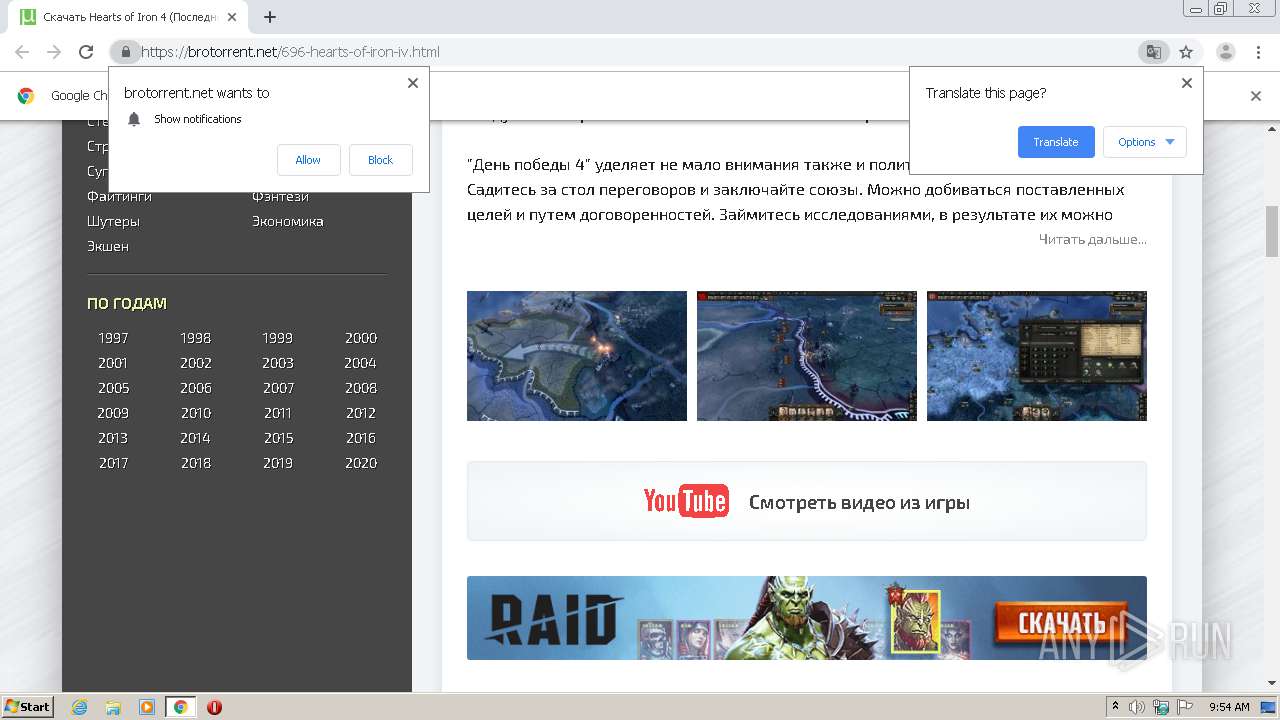Open the translate Options dropdown

pos(1145,142)
